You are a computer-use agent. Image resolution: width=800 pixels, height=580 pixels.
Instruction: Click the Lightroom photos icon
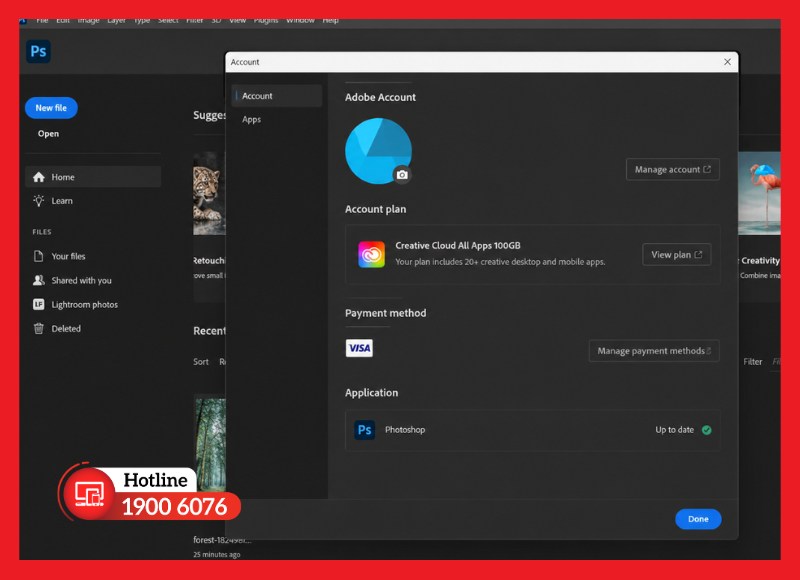pos(39,305)
